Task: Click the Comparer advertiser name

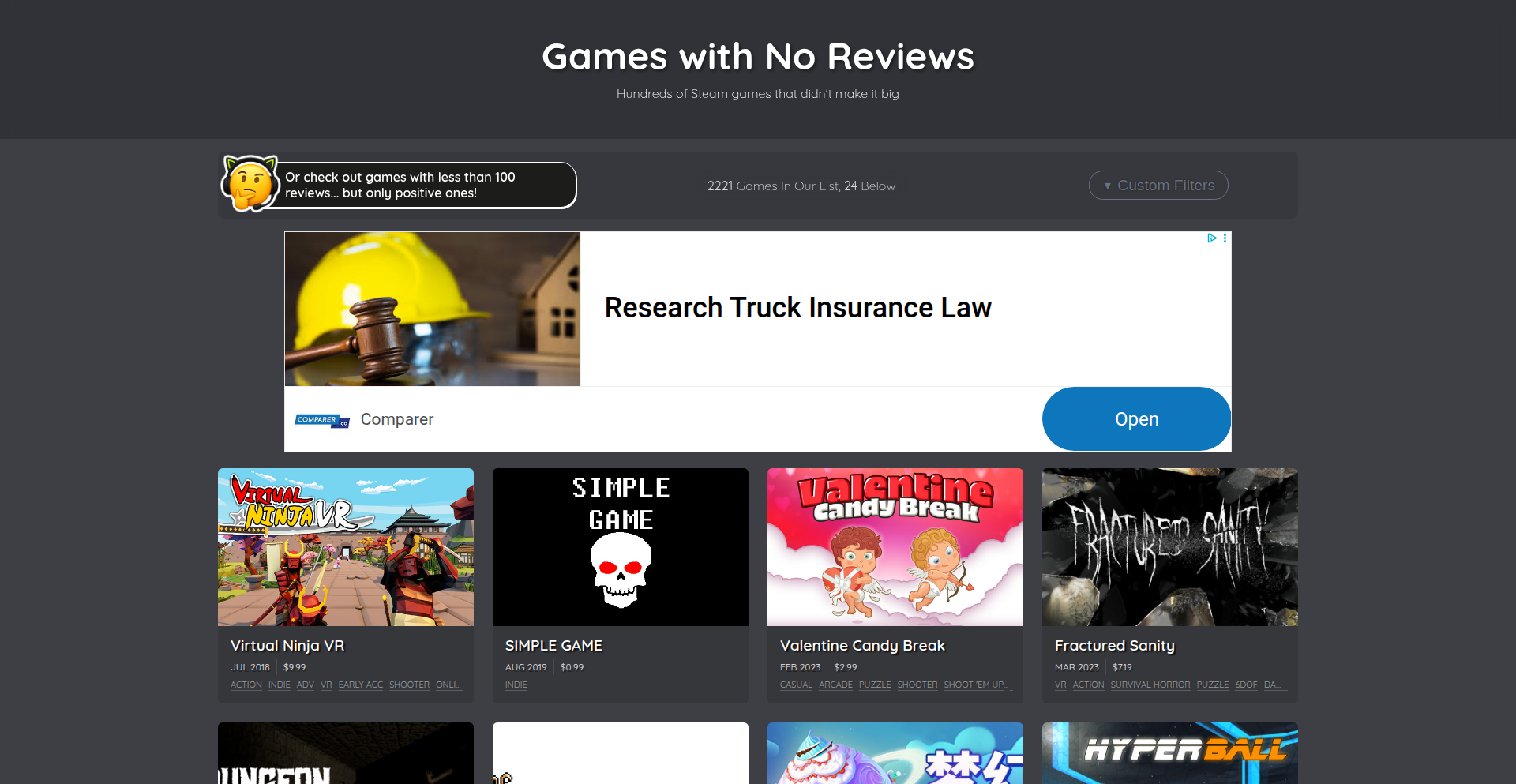Action: (397, 419)
